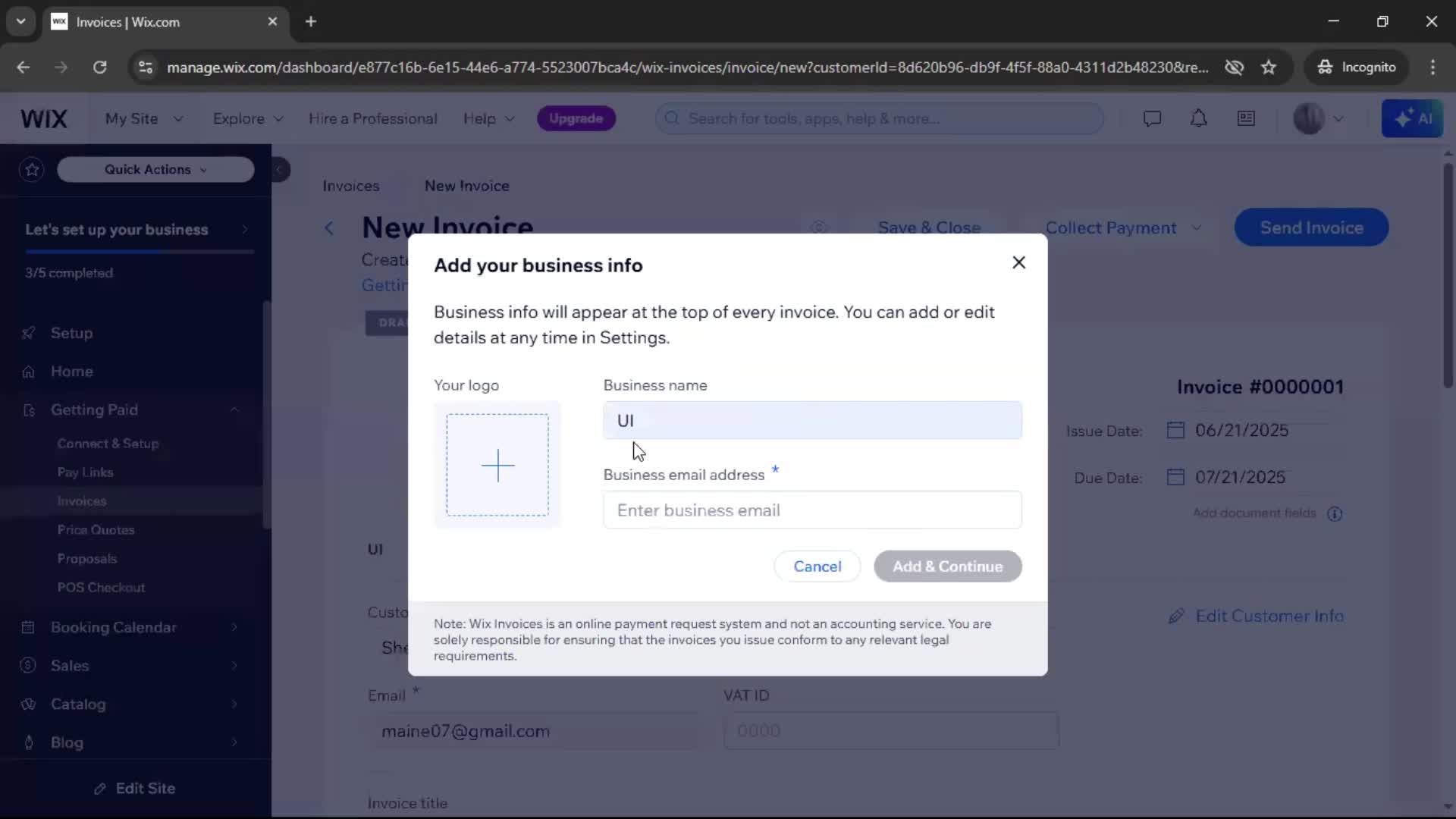This screenshot has width=1456, height=819.
Task: Send the invoice with Send Invoice button
Action: pos(1311,227)
